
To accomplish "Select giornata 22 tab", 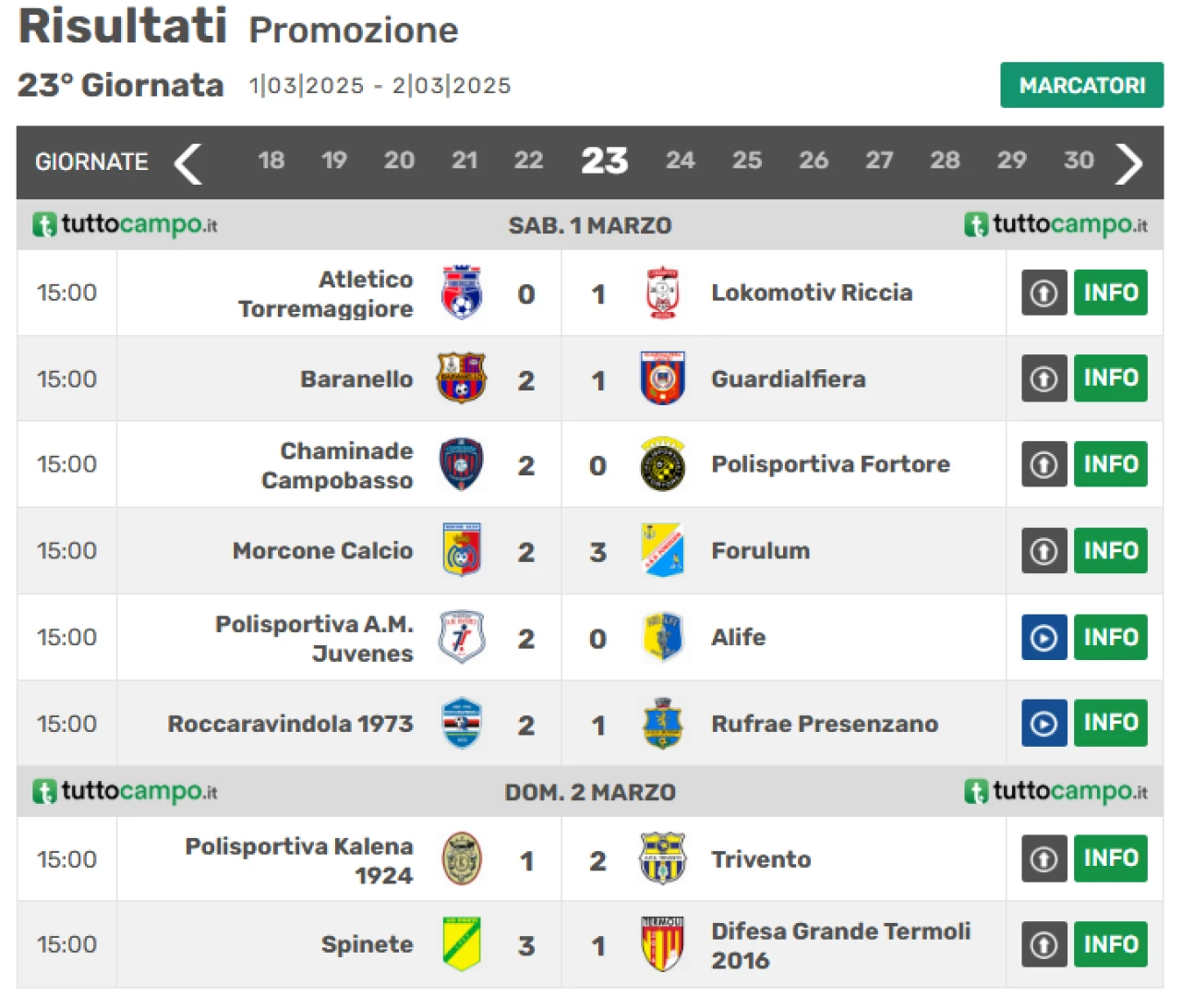I will 528,161.
